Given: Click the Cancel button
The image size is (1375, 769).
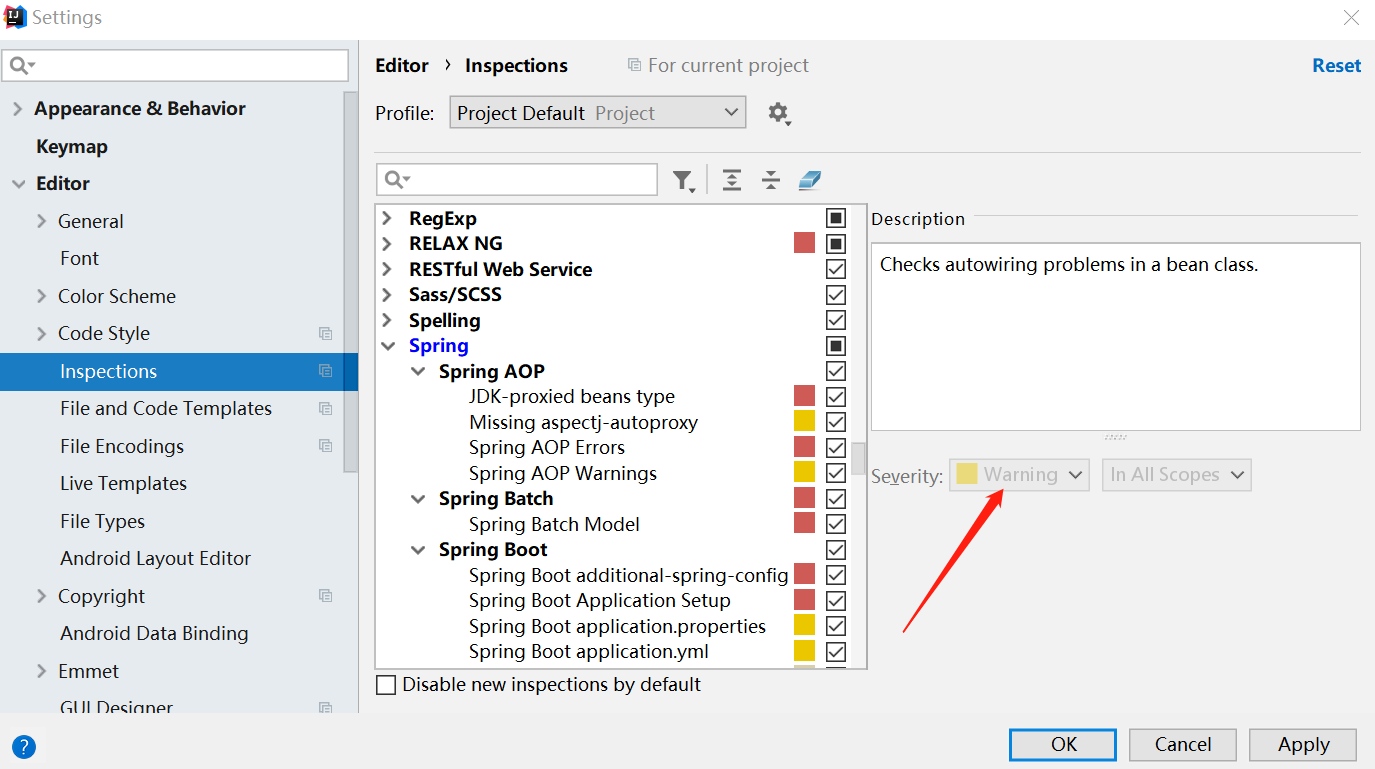Looking at the screenshot, I should point(1183,744).
